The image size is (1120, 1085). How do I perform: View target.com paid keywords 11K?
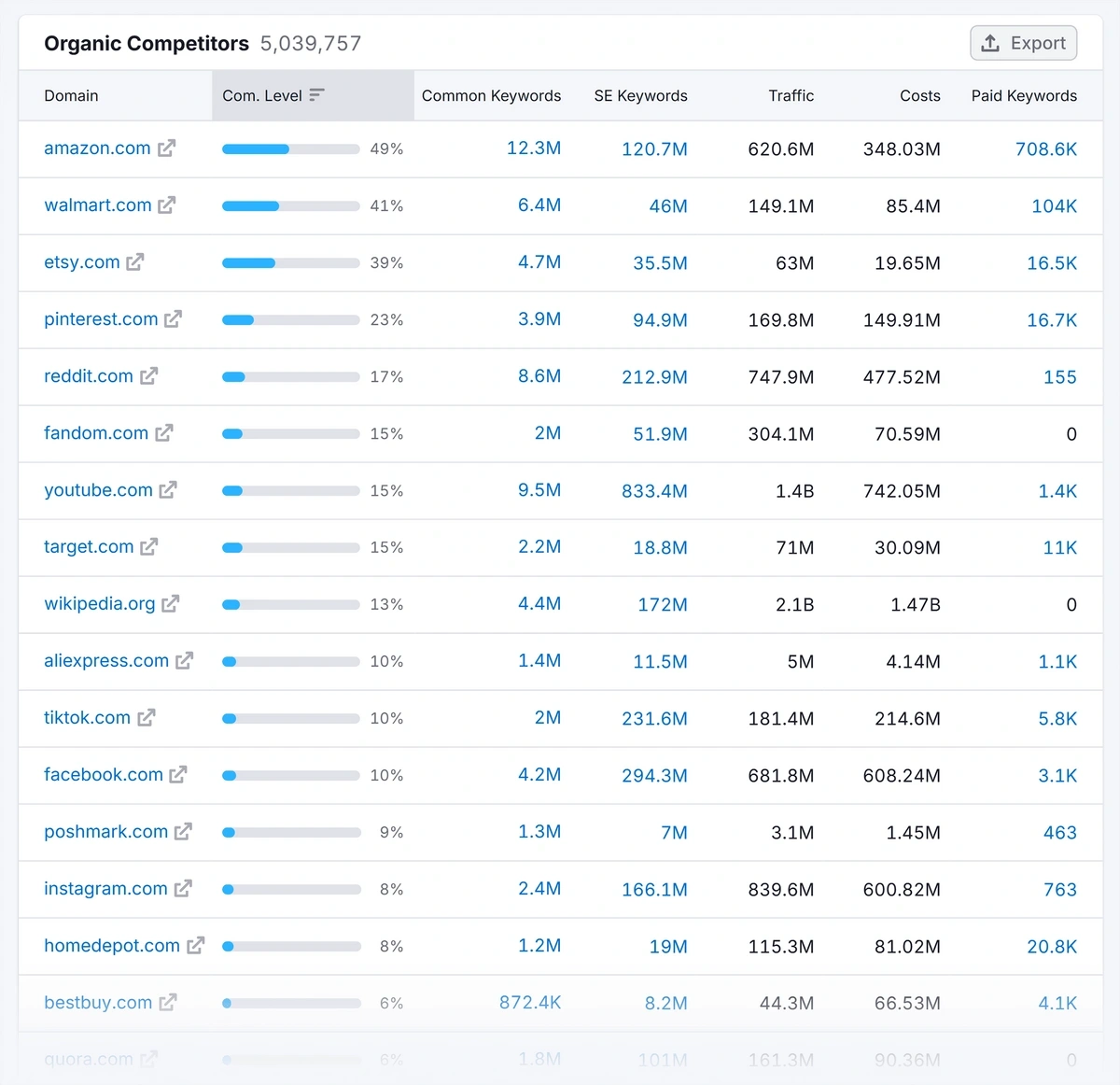tap(1060, 548)
